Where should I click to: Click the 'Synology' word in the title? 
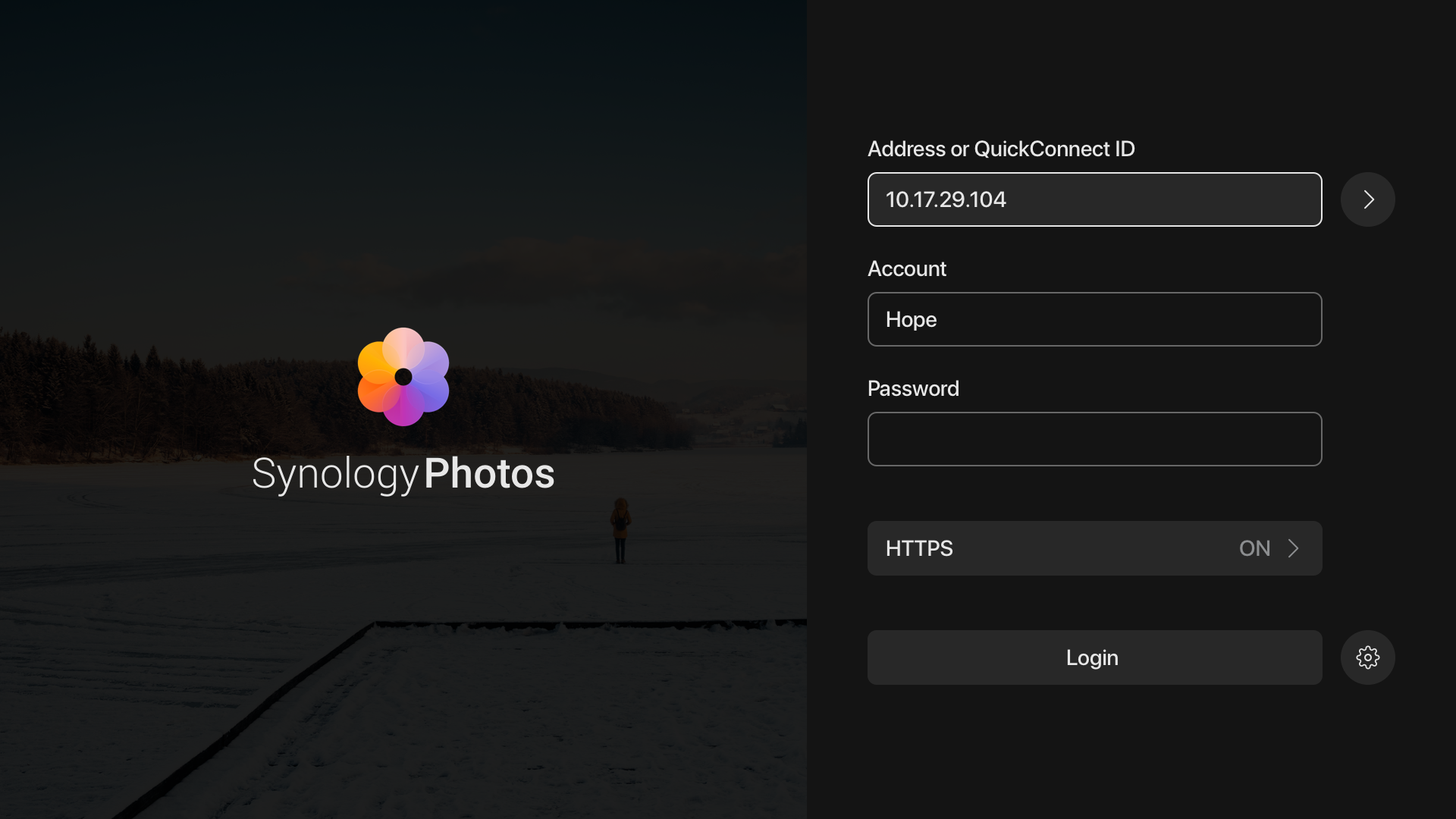click(x=335, y=475)
